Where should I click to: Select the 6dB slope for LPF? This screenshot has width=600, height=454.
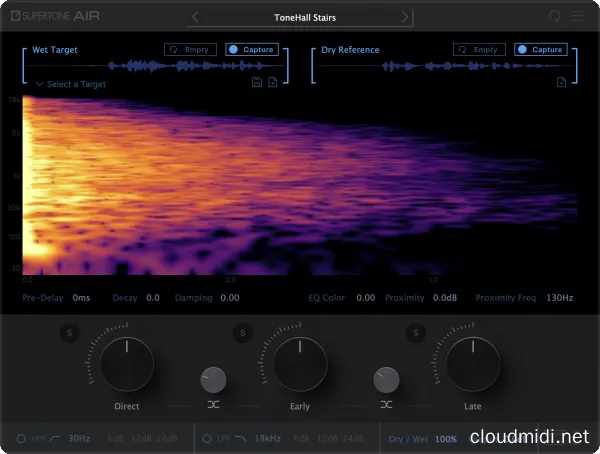[301, 439]
